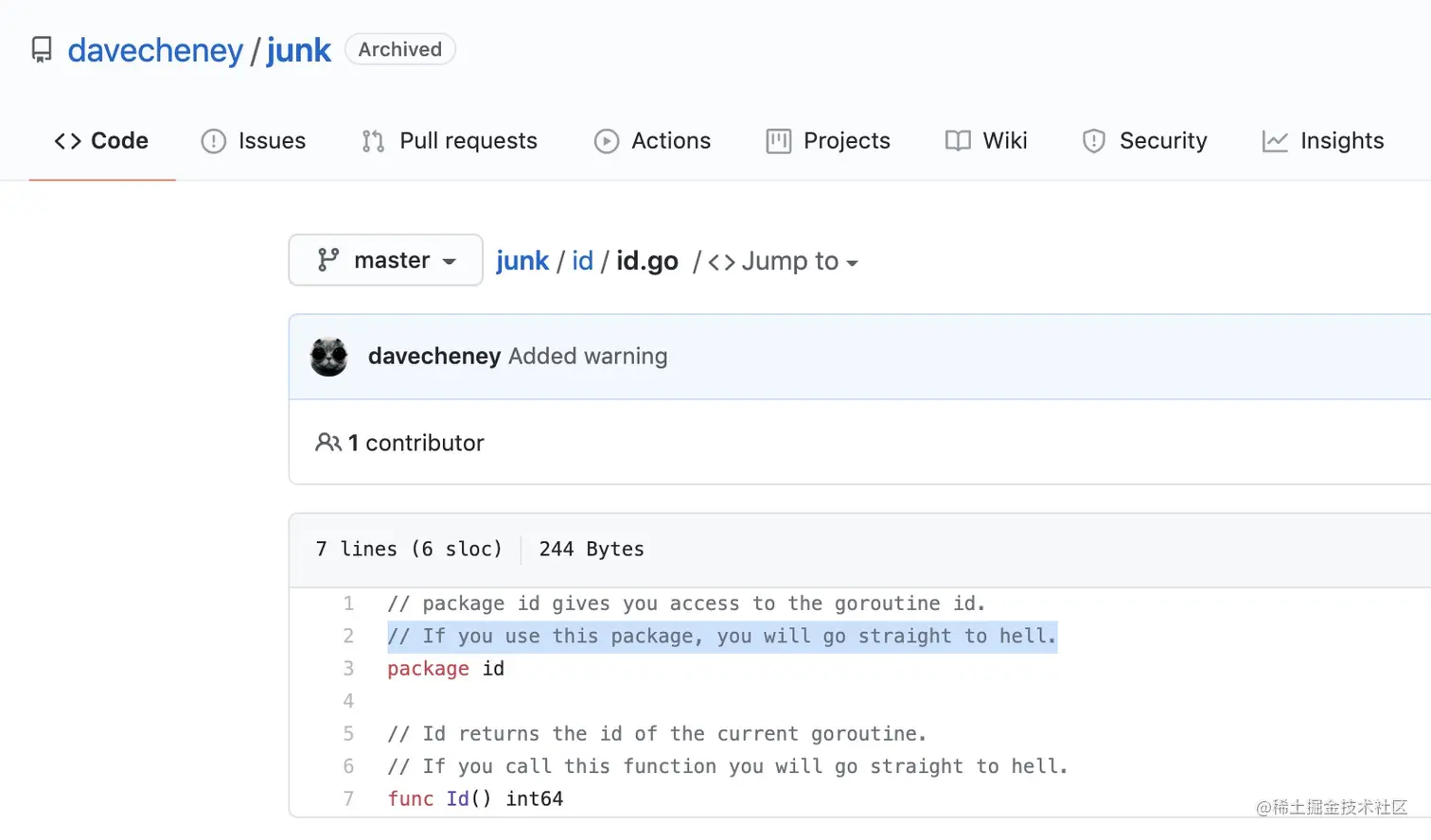The image size is (1431, 840).
Task: Click the Projects board icon
Action: point(779,141)
